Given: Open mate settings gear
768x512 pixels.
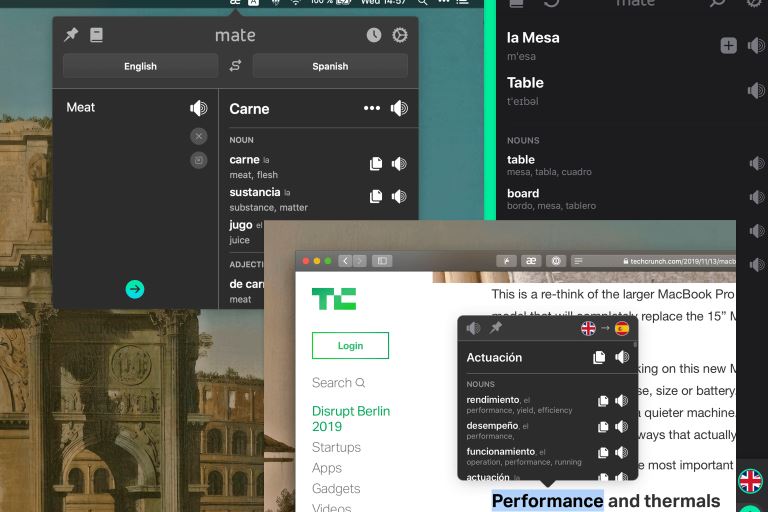Looking at the screenshot, I should click(x=400, y=35).
